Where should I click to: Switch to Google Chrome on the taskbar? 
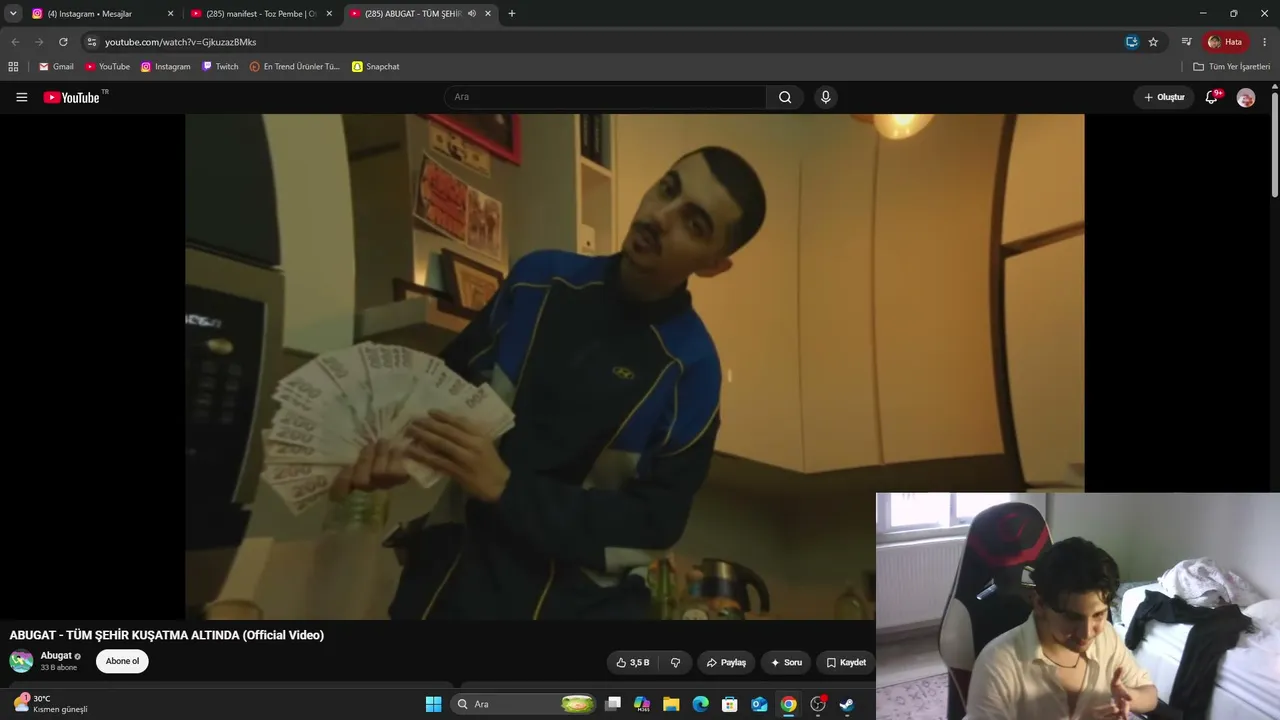788,704
